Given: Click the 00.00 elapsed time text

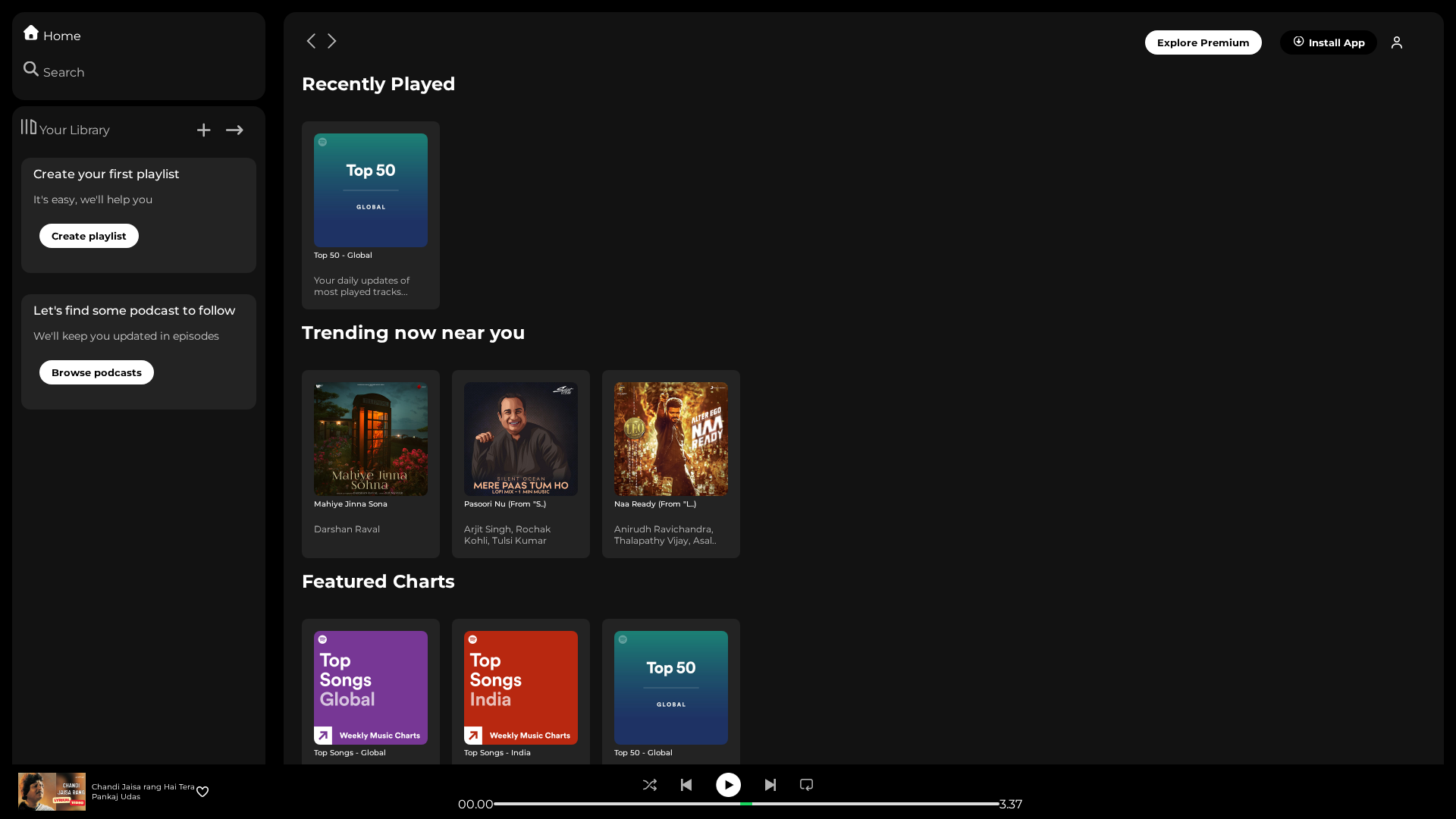Looking at the screenshot, I should click(x=475, y=804).
